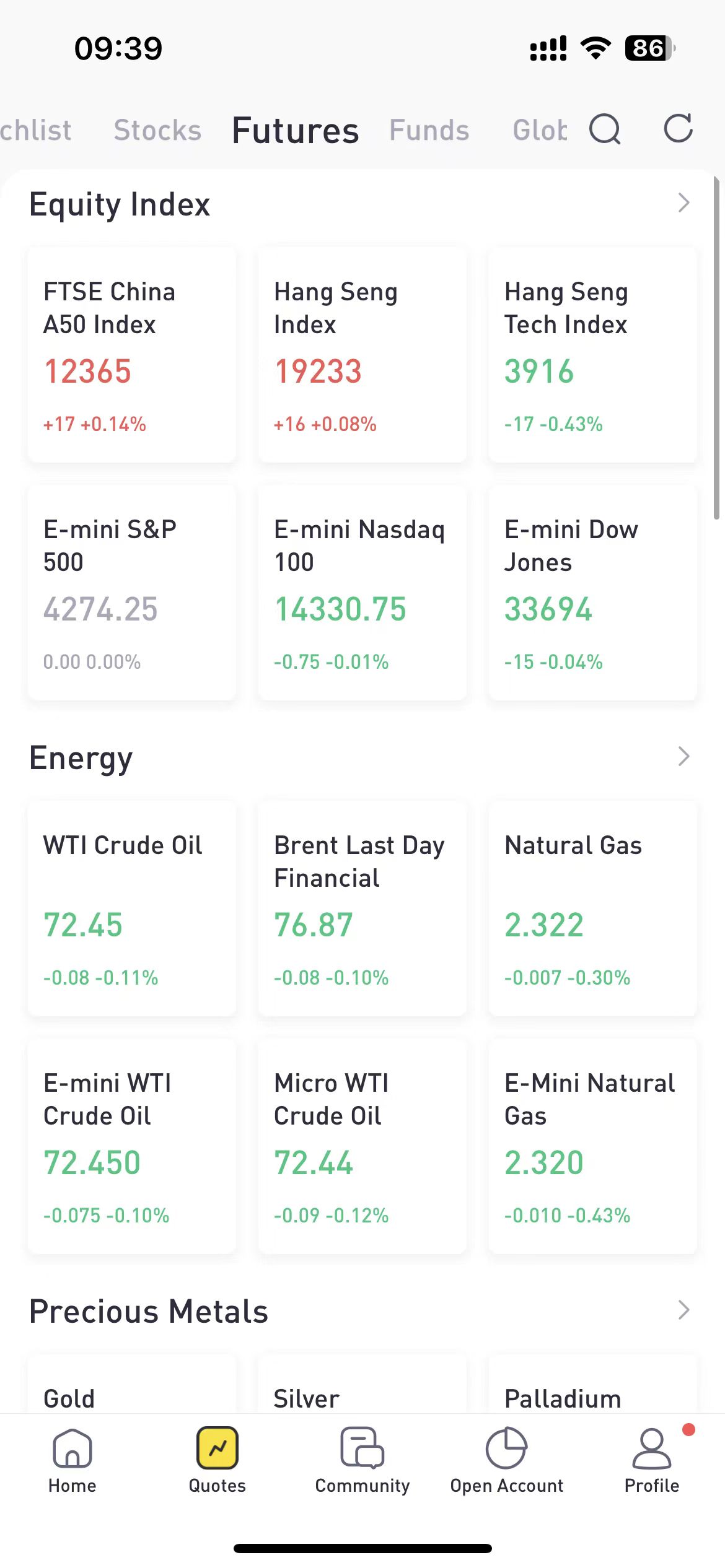Open the E-mini Nasdaq 100 card

pos(362,593)
